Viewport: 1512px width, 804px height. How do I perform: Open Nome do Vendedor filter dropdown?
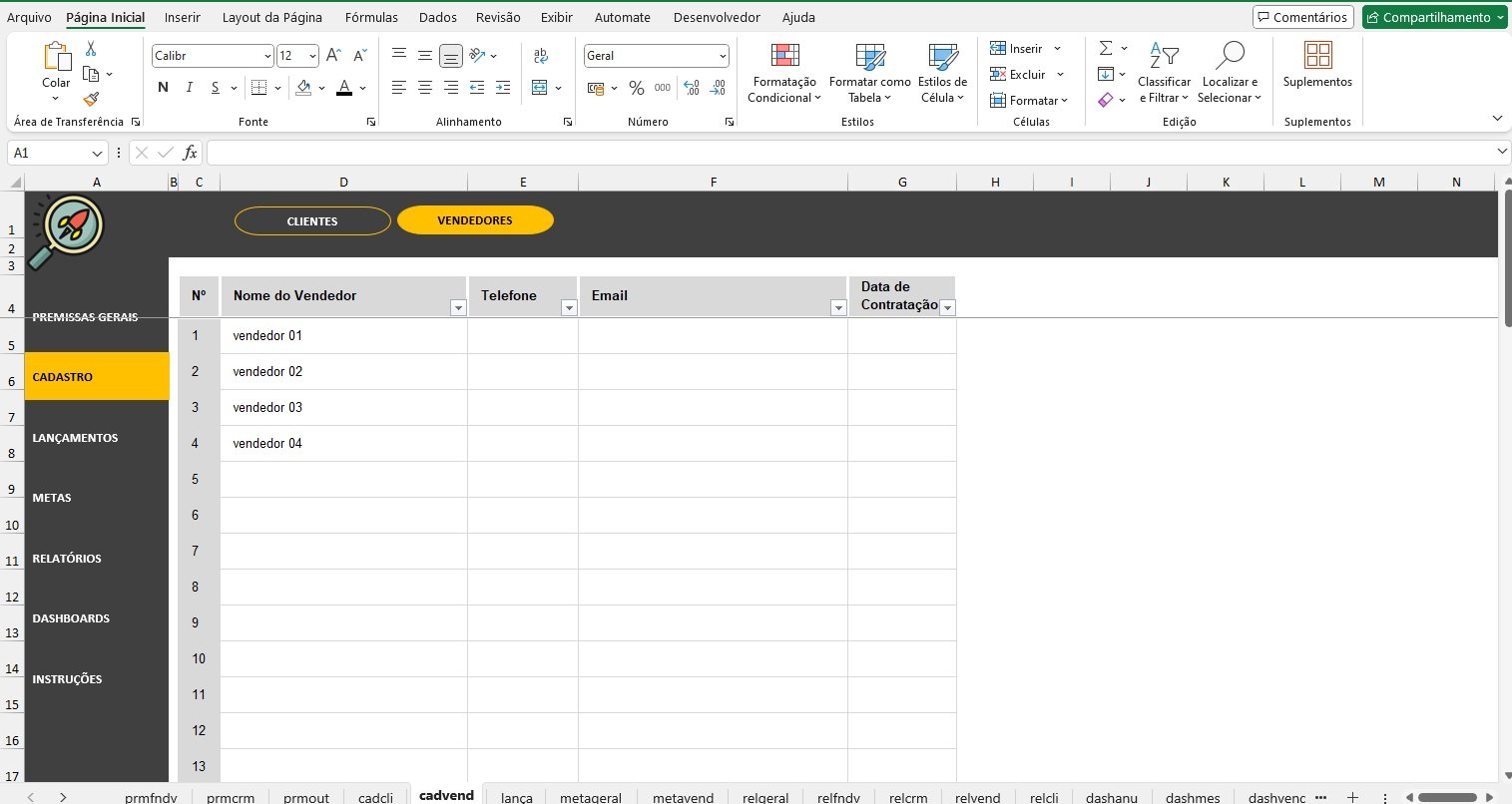coord(458,308)
